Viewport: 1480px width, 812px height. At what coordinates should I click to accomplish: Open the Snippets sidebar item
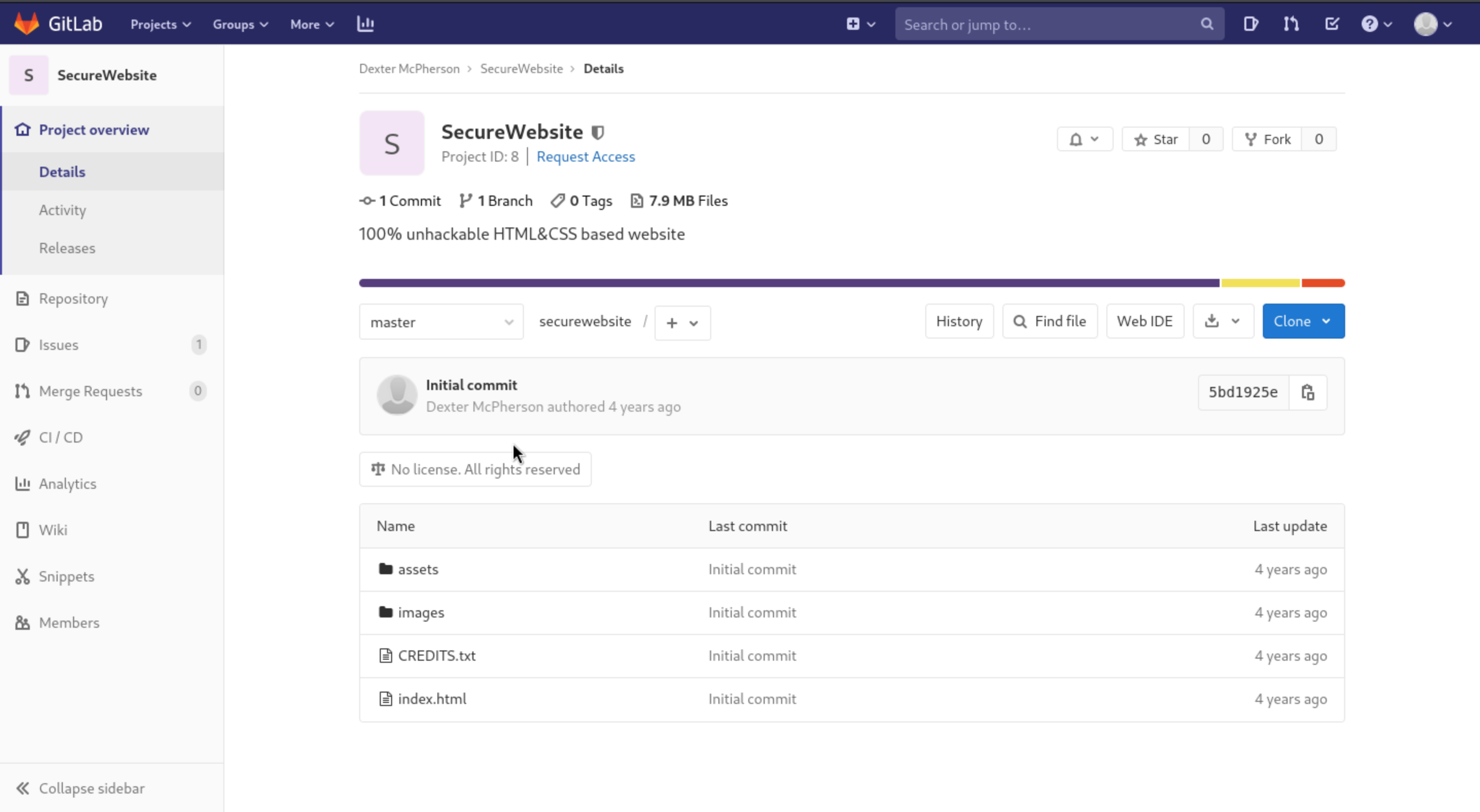click(66, 576)
